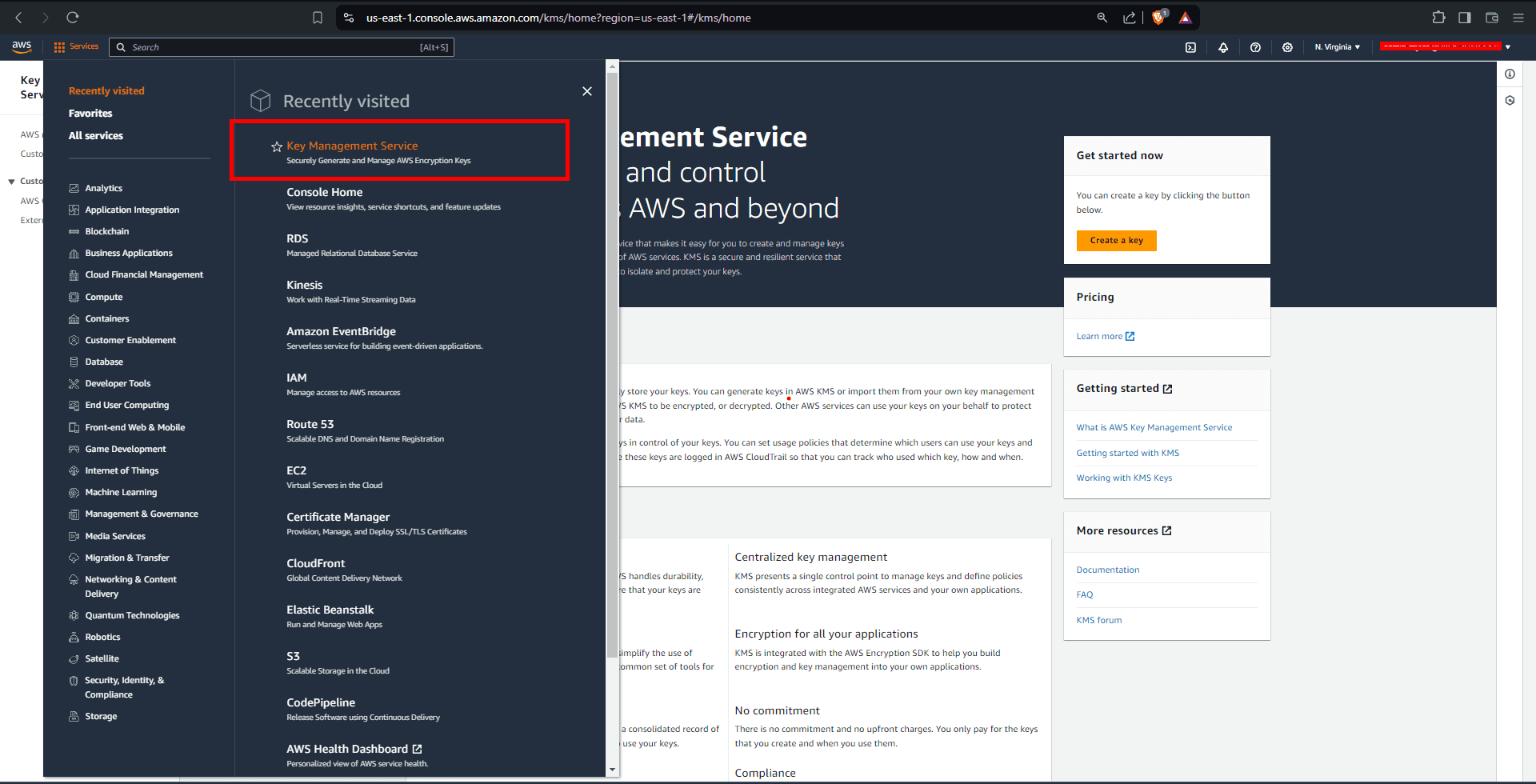Image resolution: width=1536 pixels, height=784 pixels.
Task: Click the AWS logo home icon
Action: point(22,47)
